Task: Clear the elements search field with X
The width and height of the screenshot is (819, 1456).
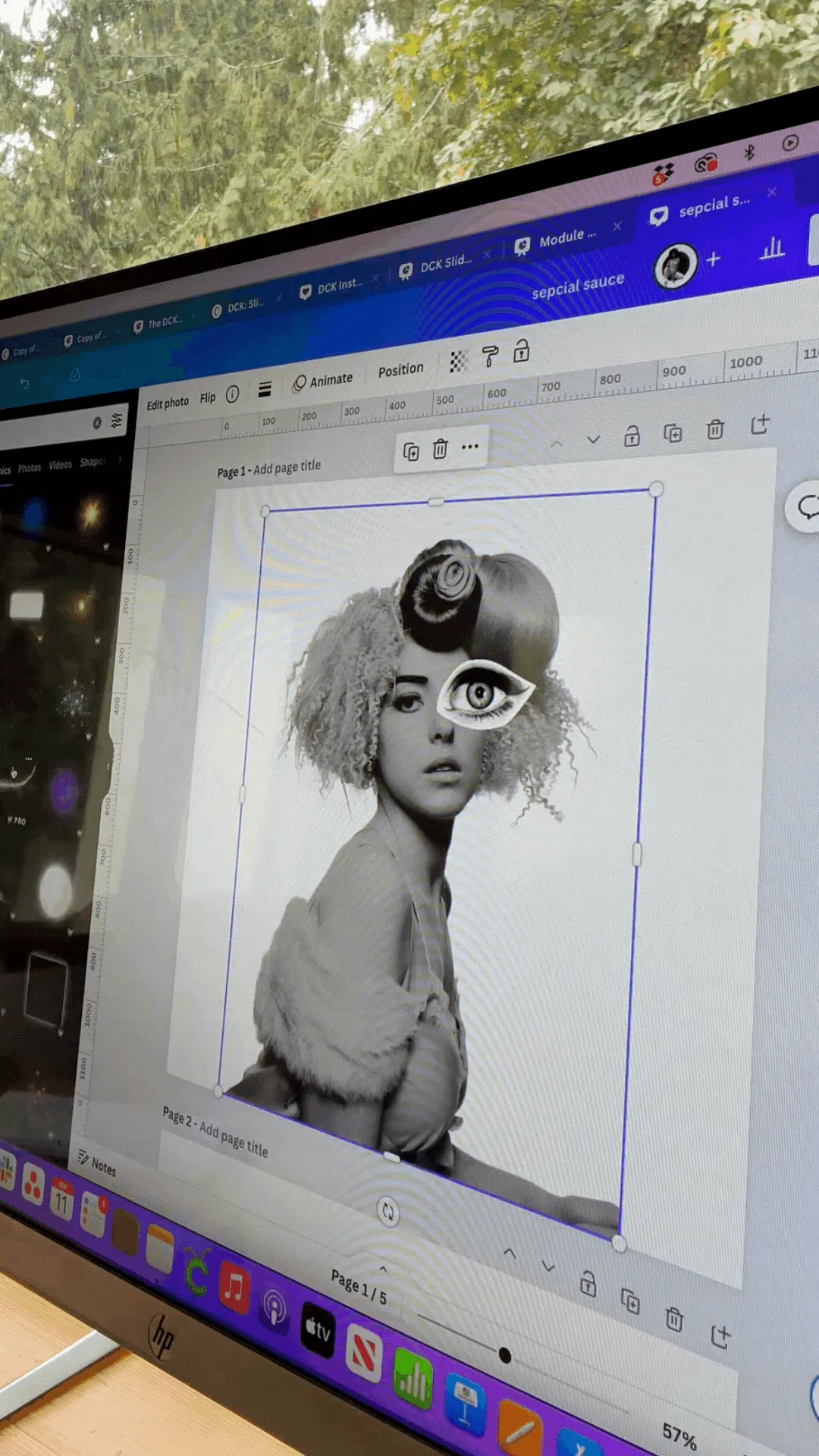Action: pos(97,423)
